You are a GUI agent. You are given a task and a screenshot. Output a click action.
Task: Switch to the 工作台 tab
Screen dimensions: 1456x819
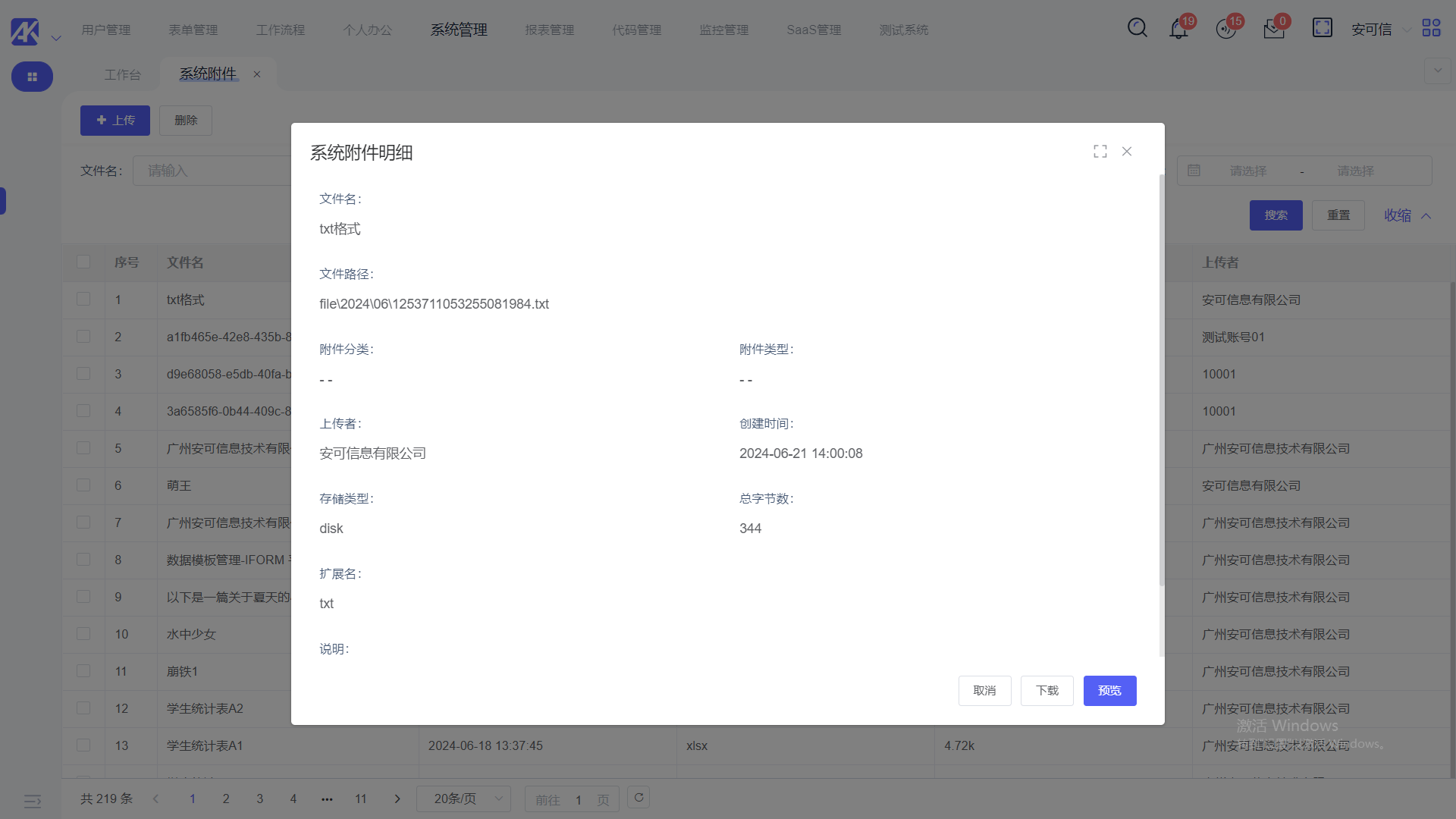[122, 74]
